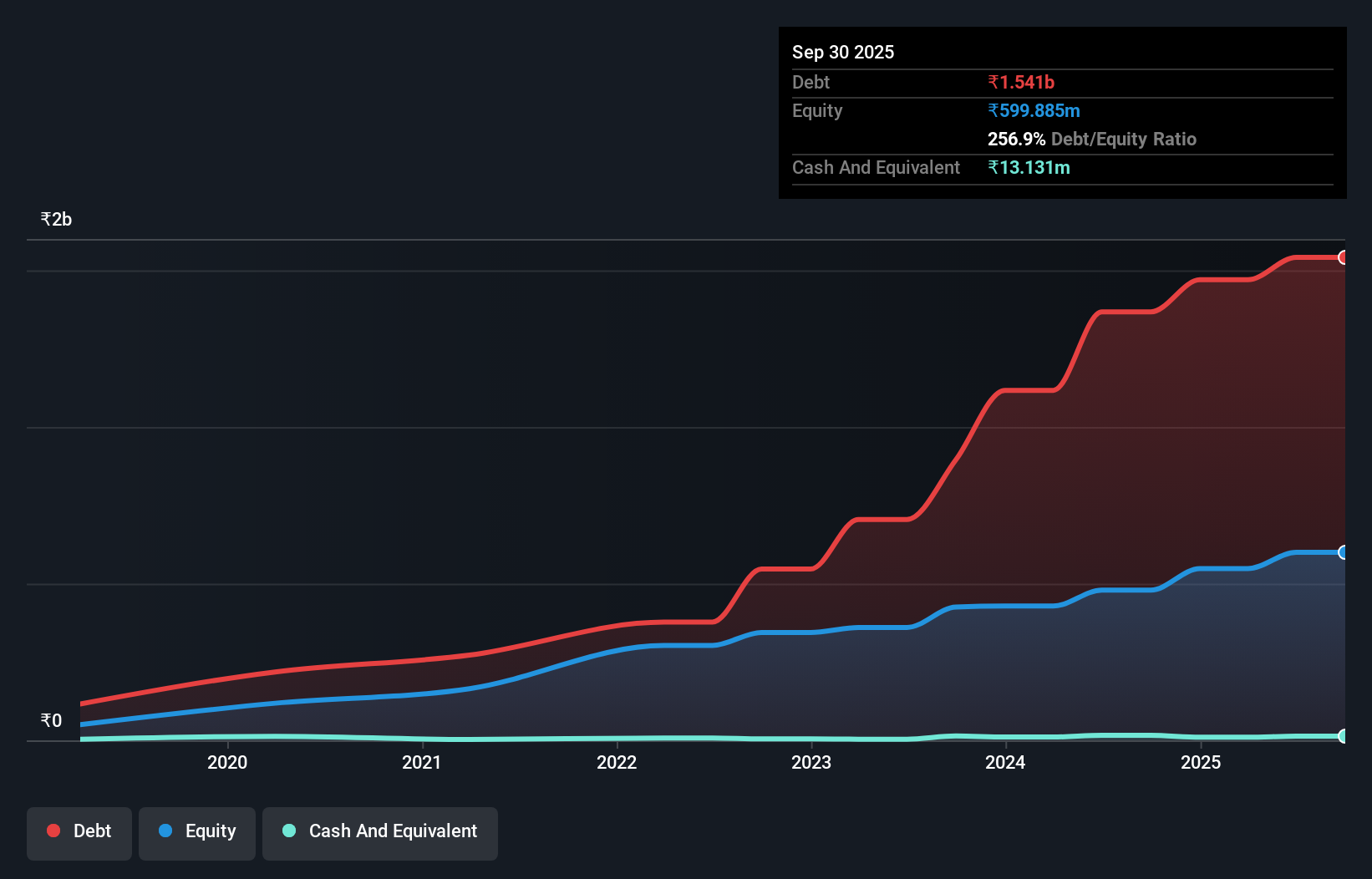Click the 2022 x-axis label
Screen dimensions: 1372x879
pos(617,762)
